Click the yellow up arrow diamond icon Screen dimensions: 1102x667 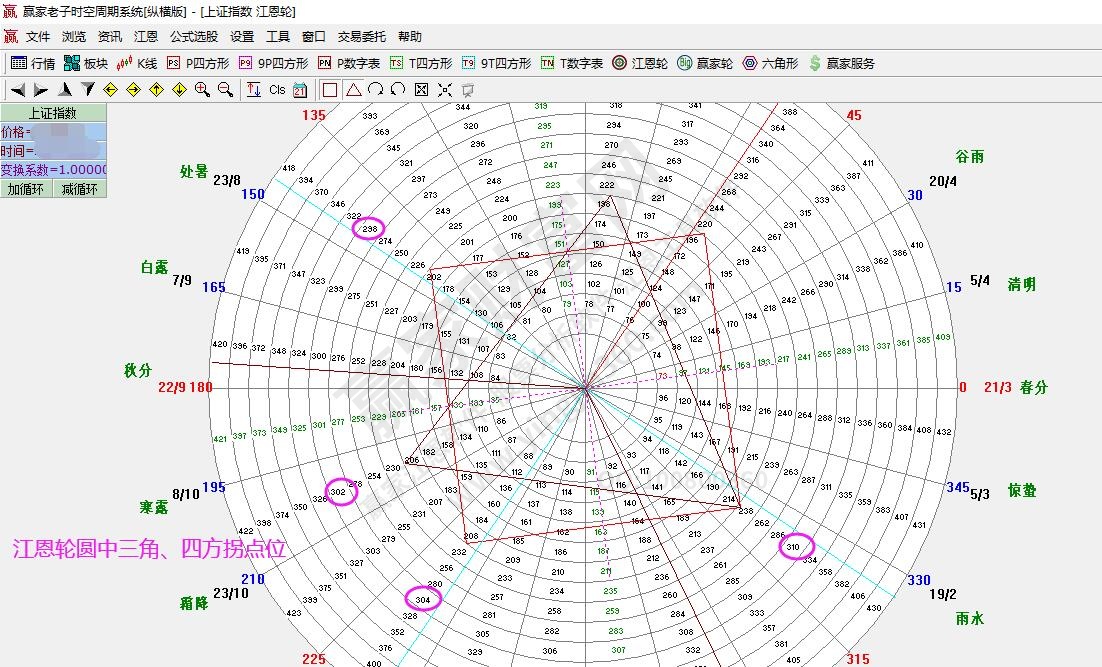(x=156, y=90)
